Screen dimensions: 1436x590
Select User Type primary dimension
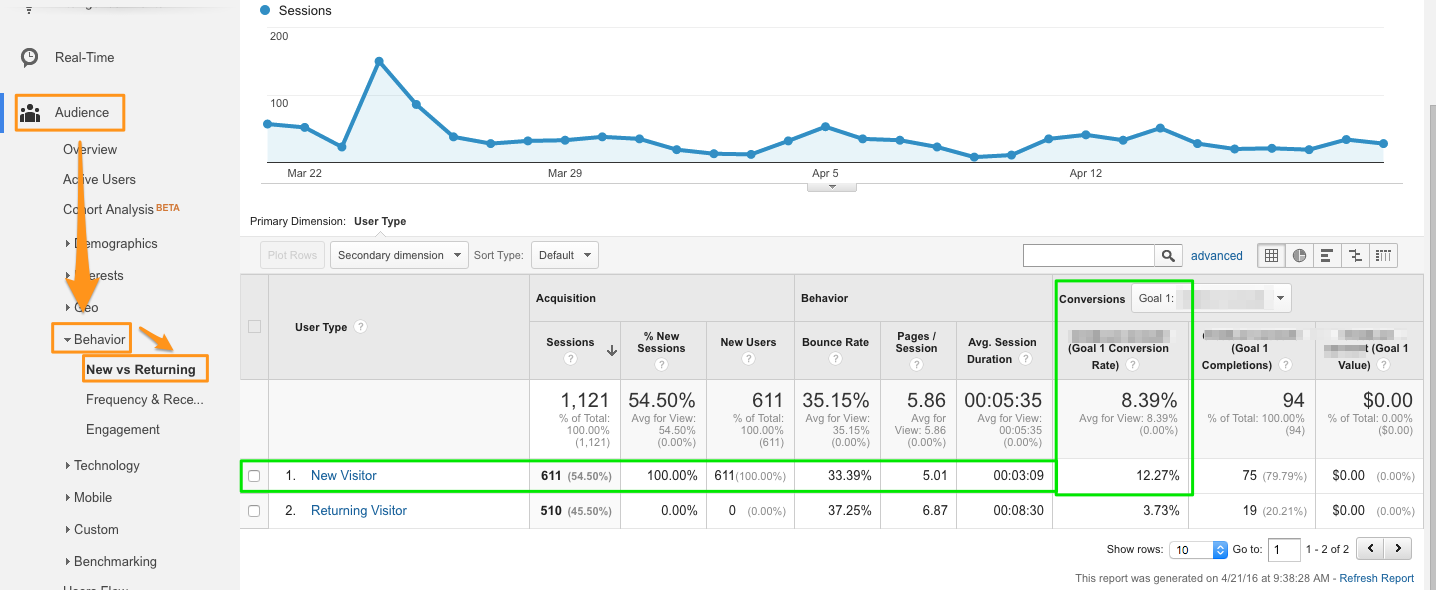coord(380,221)
